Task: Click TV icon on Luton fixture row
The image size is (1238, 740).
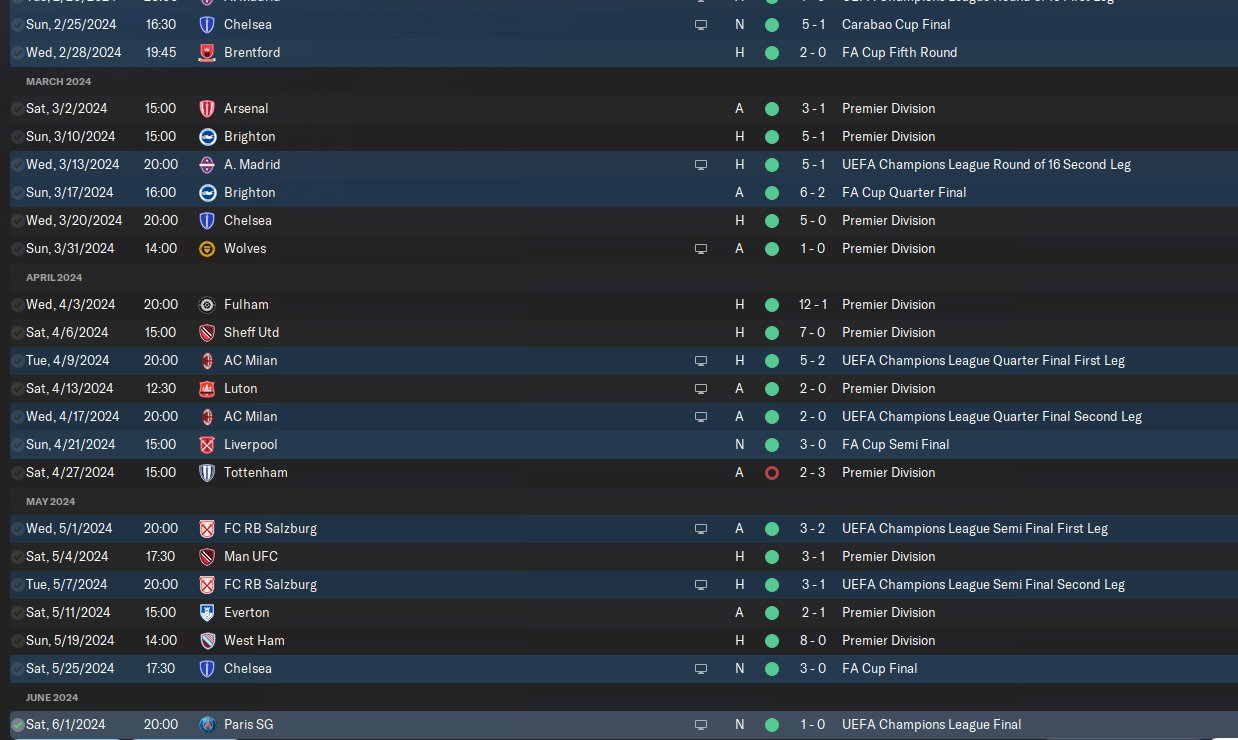Action: [701, 388]
